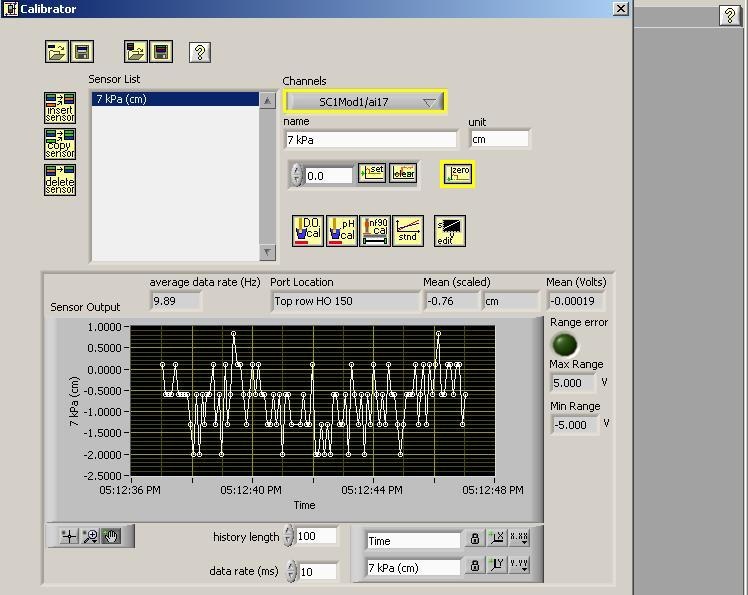Open the pH cal calibration tool
This screenshot has height=595, width=748.
[x=342, y=231]
